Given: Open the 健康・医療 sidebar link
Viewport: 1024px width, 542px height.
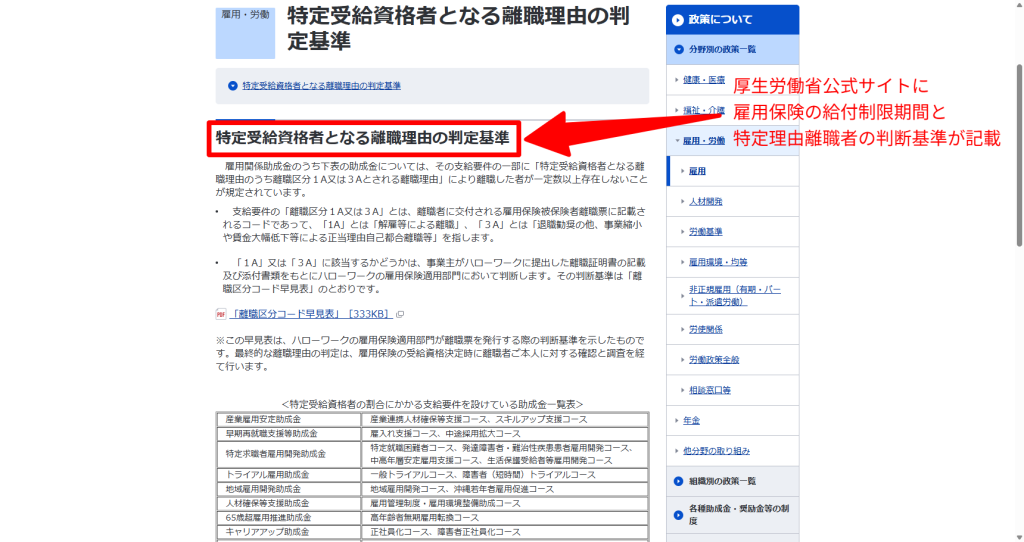Looking at the screenshot, I should 704,80.
